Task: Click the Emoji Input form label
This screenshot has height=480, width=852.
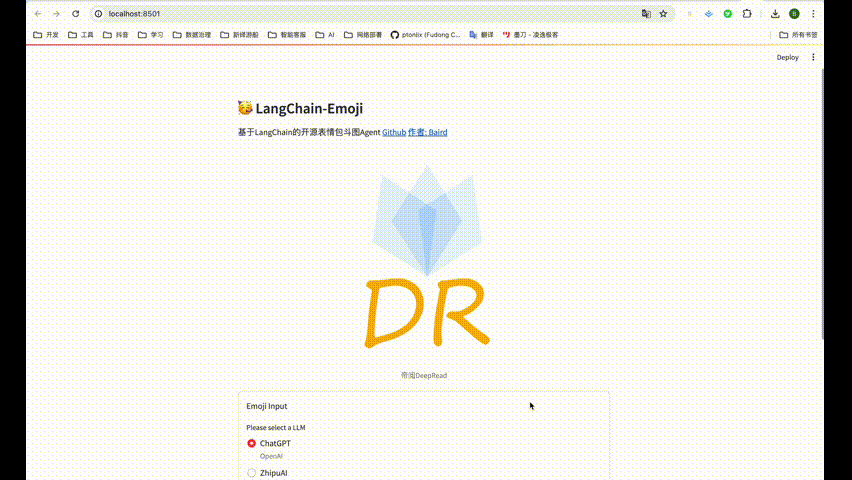Action: pos(267,406)
